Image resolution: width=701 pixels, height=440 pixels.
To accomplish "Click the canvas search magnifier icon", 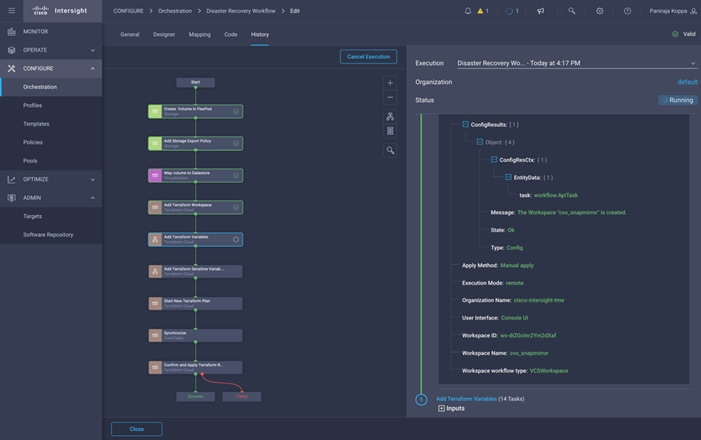I will pyautogui.click(x=390, y=151).
